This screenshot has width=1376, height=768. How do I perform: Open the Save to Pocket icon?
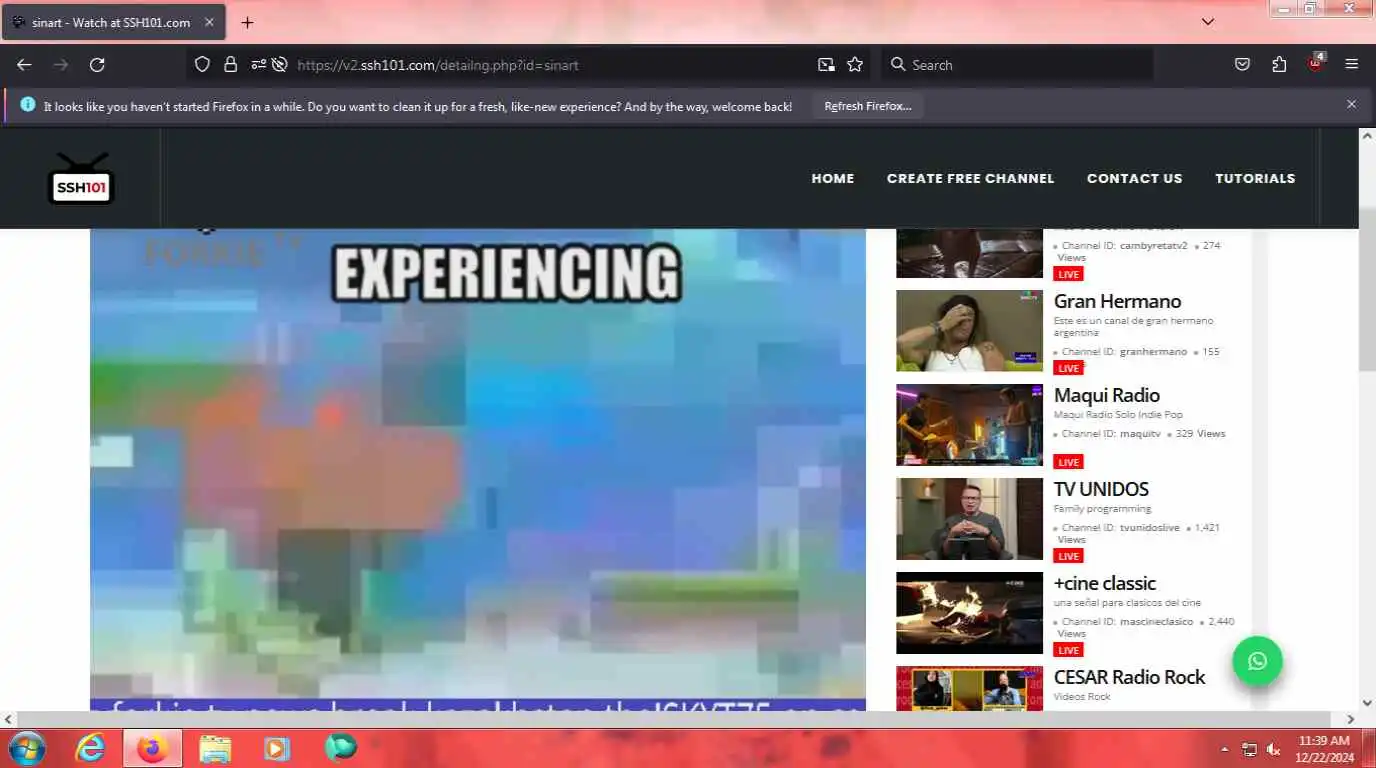(1242, 65)
